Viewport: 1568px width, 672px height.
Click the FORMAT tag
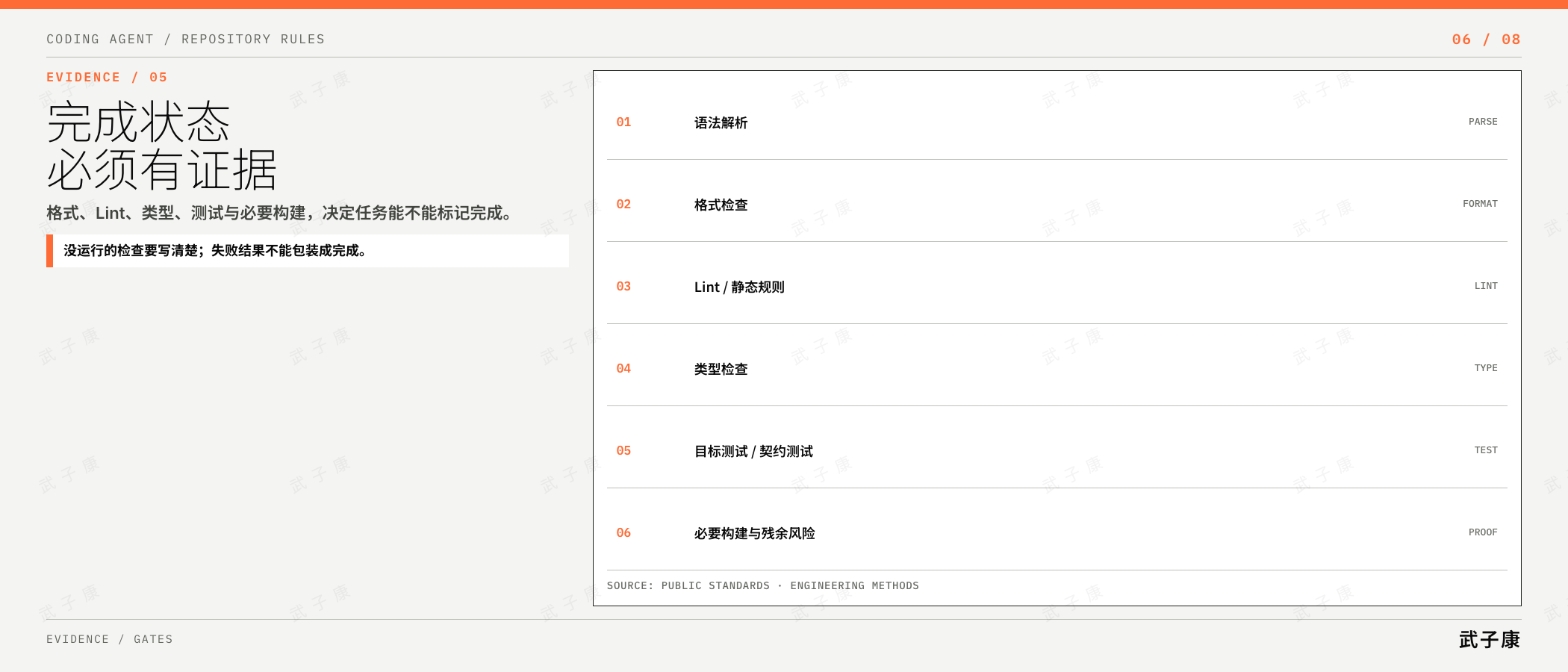click(x=1480, y=204)
